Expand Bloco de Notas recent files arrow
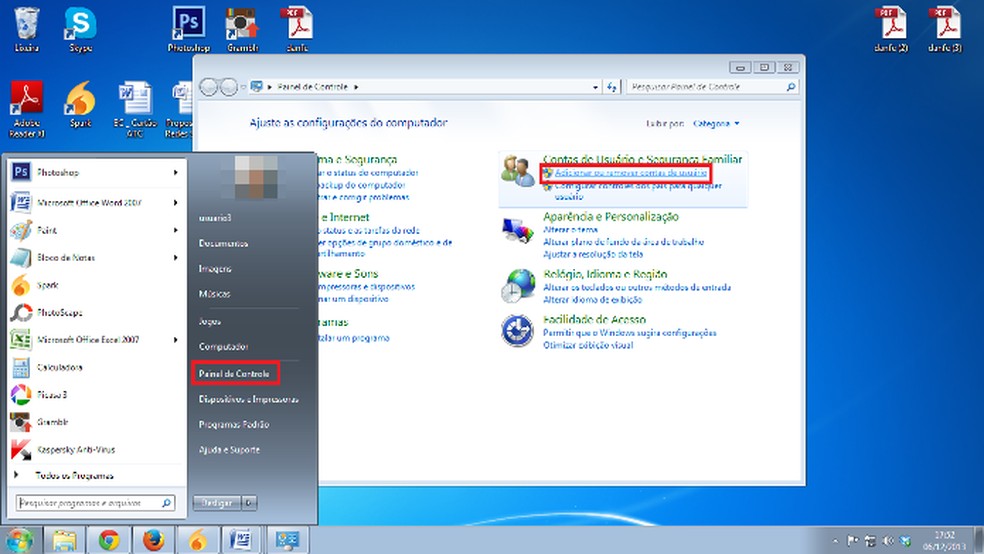 point(176,257)
